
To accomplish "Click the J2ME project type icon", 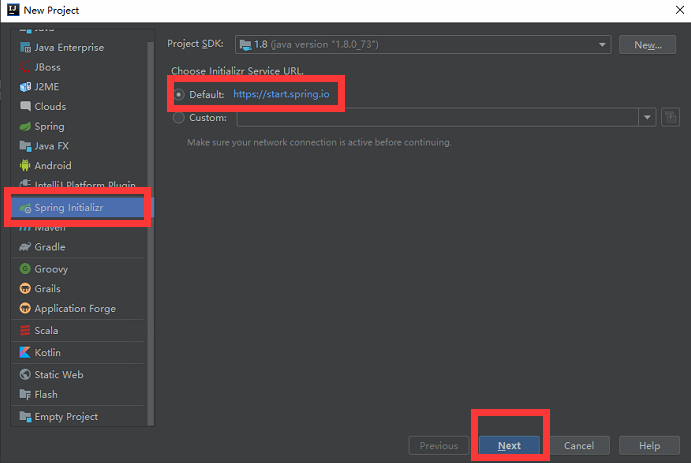I will coord(25,87).
